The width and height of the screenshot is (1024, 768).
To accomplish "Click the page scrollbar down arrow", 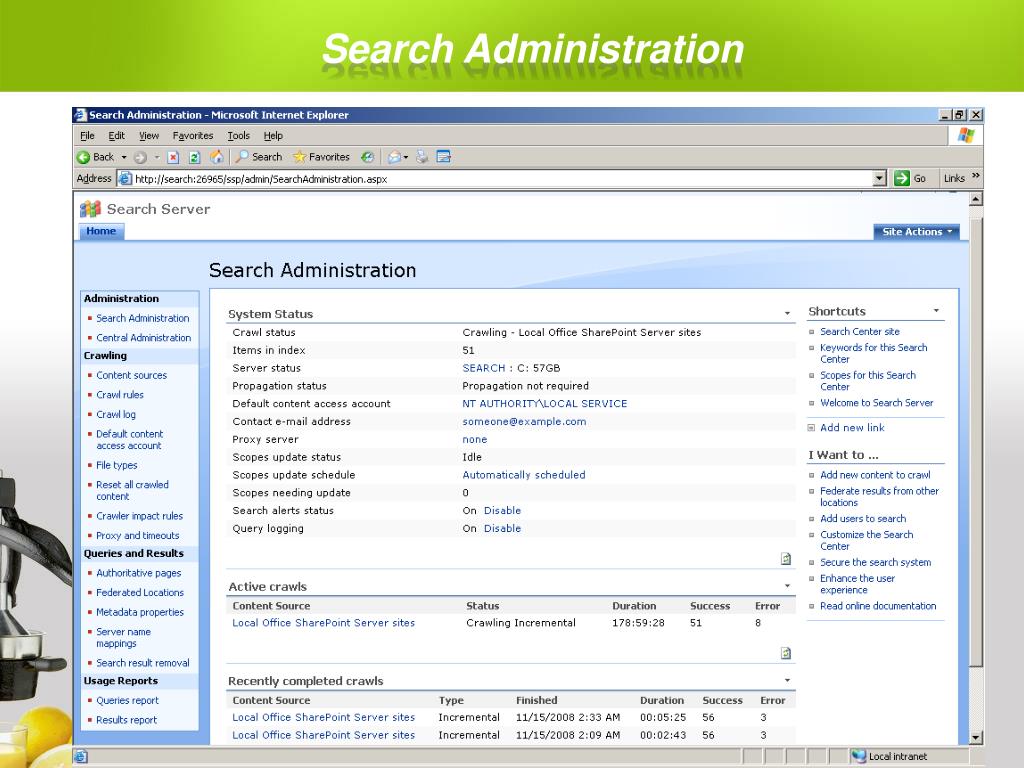I will coord(976,738).
